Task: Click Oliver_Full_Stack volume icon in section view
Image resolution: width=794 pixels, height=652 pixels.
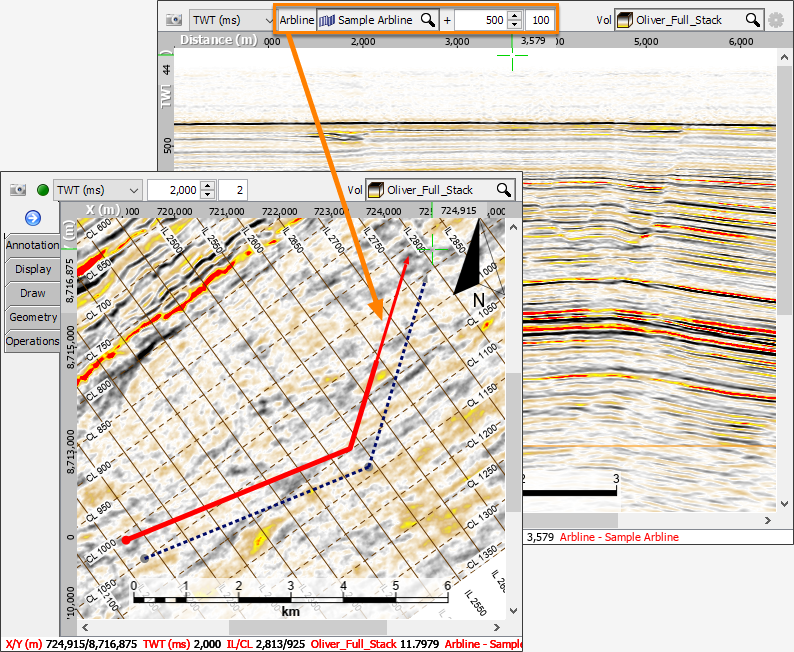Action: [x=625, y=20]
